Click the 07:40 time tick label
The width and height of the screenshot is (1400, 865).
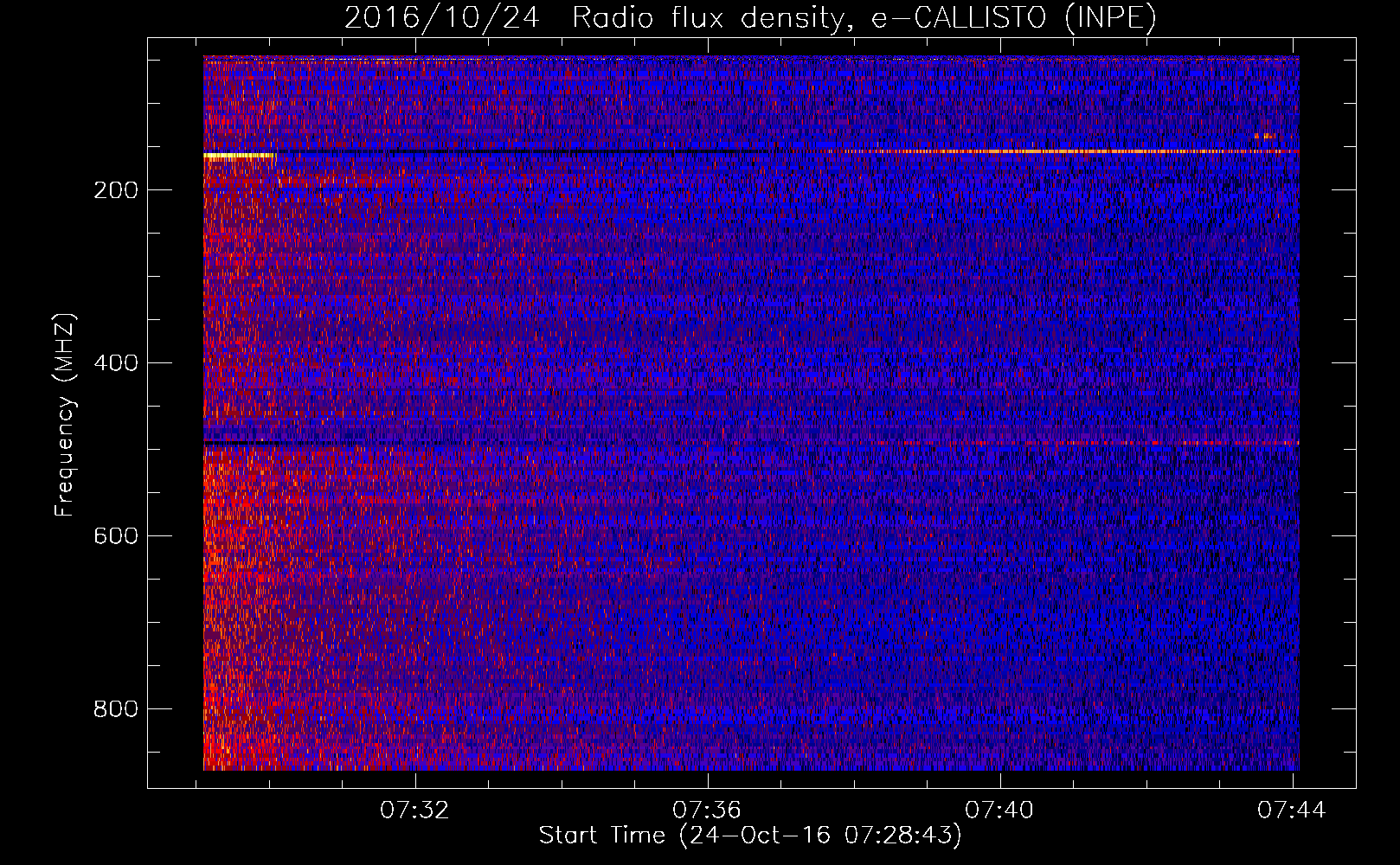(x=1000, y=811)
